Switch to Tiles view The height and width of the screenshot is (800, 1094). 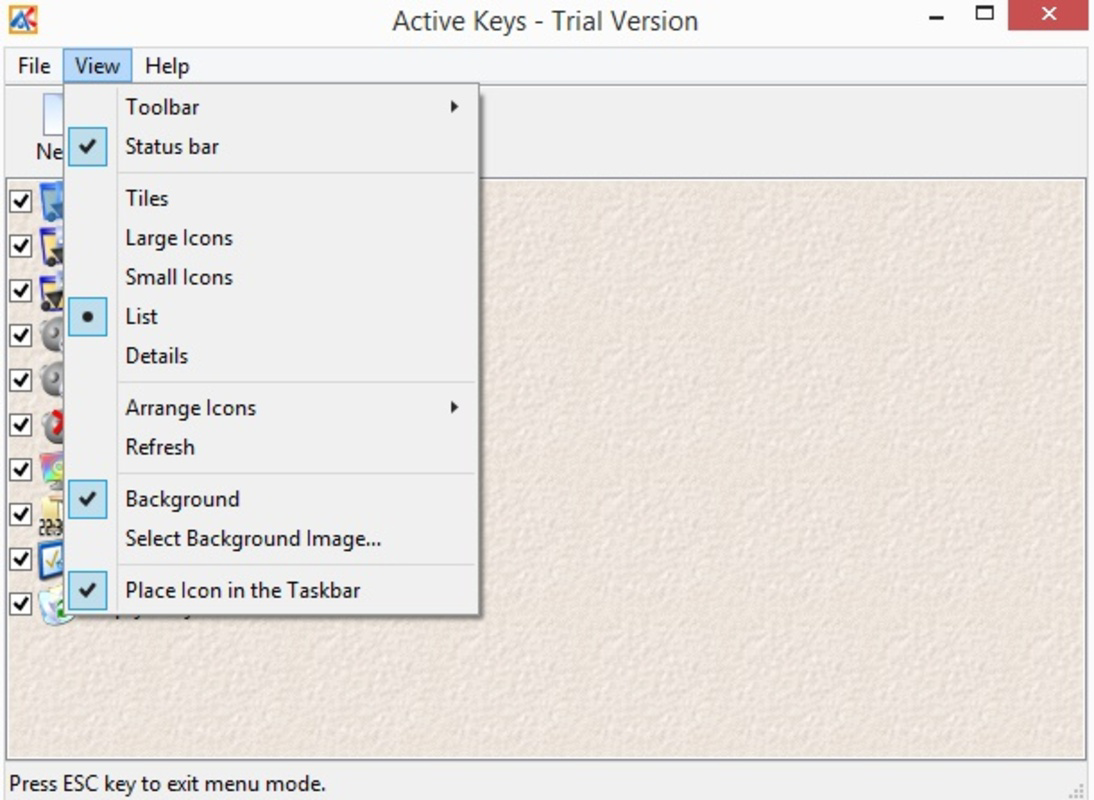pos(272,199)
